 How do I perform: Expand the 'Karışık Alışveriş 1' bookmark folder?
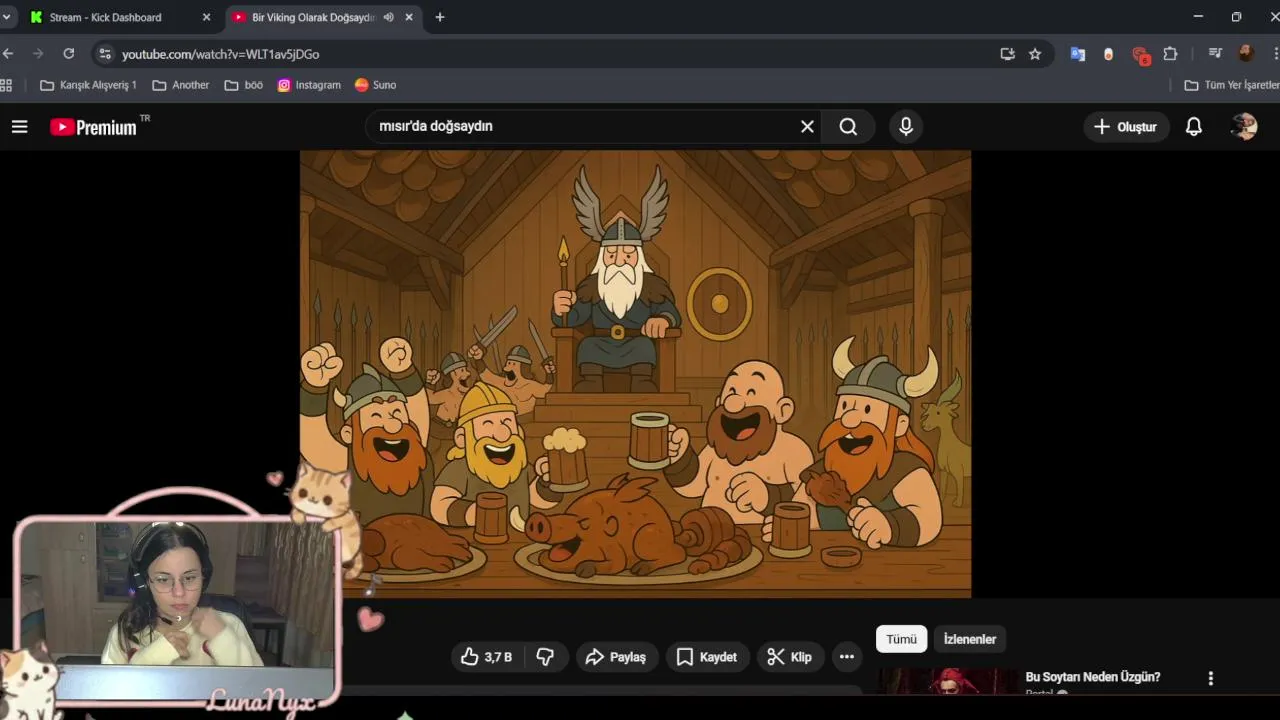click(88, 85)
